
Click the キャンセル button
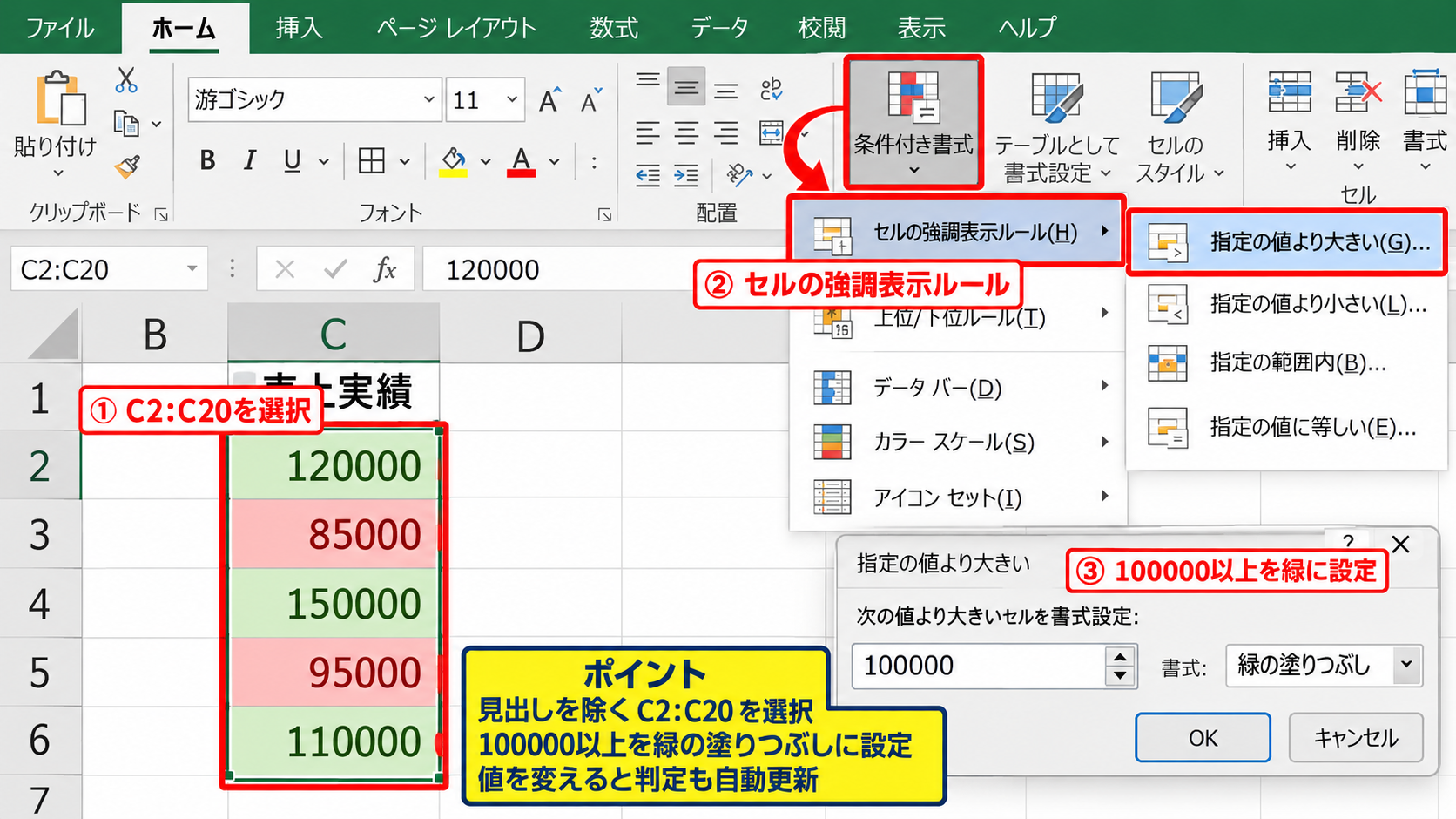(x=1356, y=738)
